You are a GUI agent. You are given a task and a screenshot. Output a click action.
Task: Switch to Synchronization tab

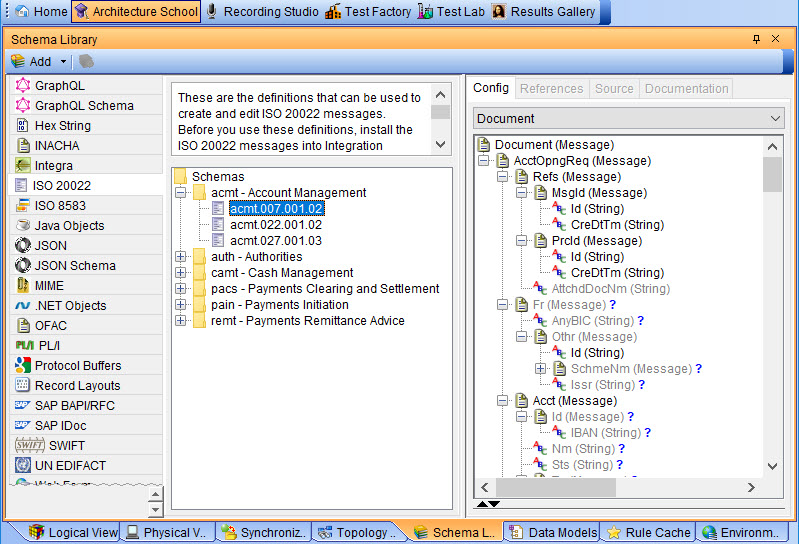click(265, 532)
